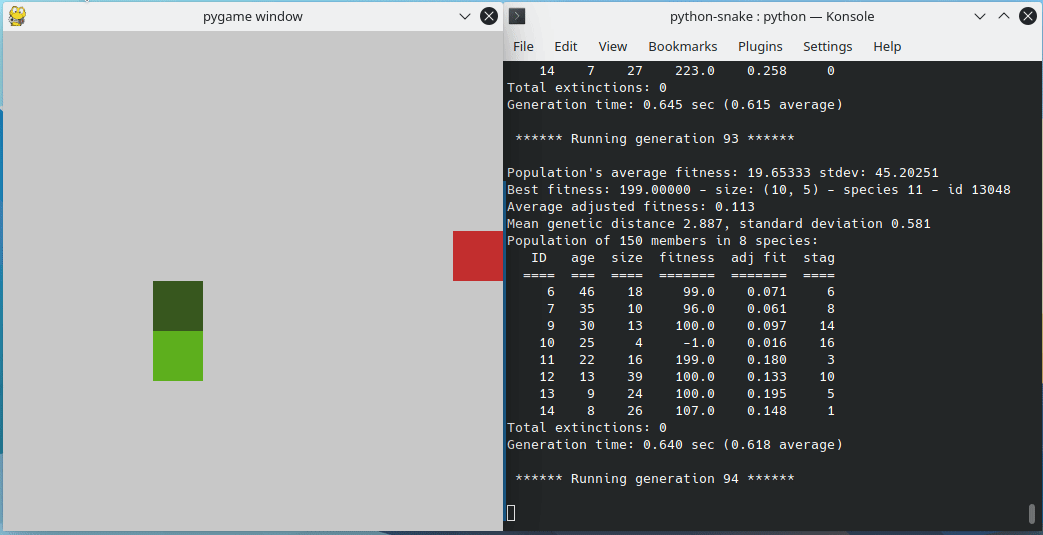Open the View menu in Konsole
1043x535 pixels.
[613, 47]
